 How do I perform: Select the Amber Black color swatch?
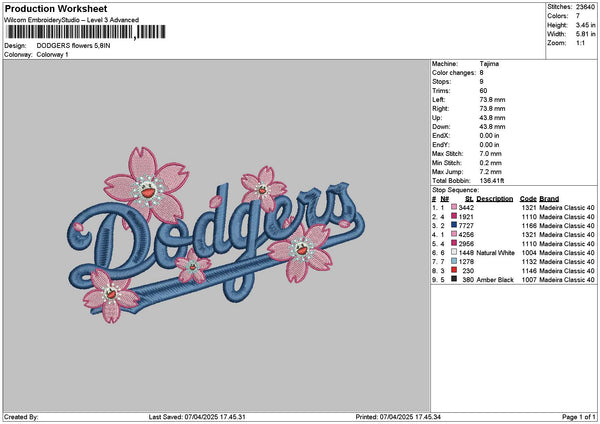tap(454, 279)
